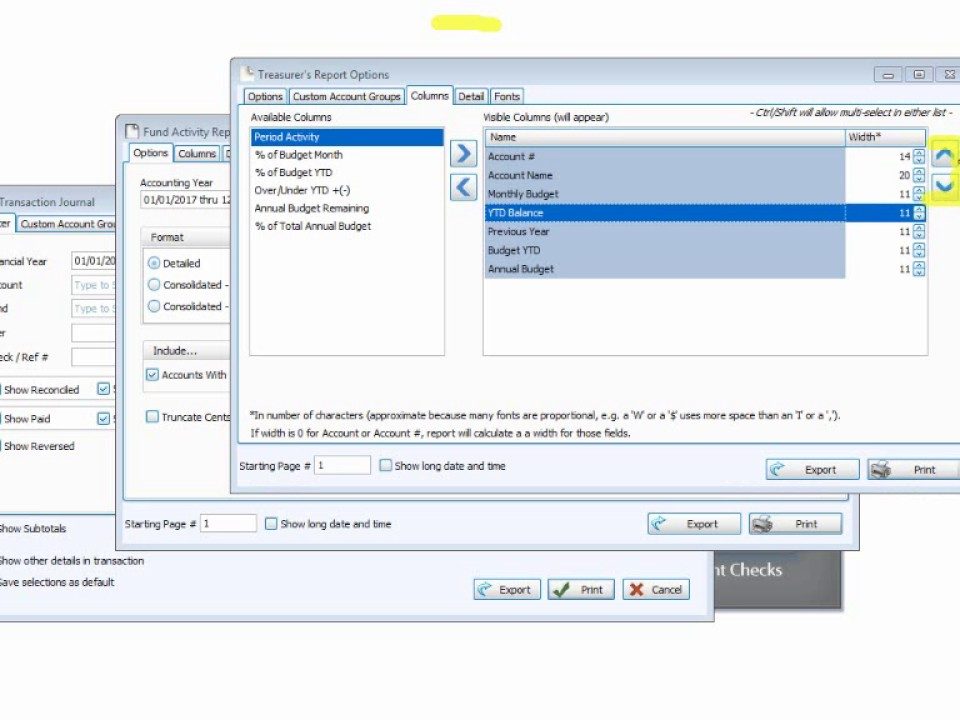Click the move right arrow to add column
This screenshot has width=960, height=720.
(x=463, y=154)
